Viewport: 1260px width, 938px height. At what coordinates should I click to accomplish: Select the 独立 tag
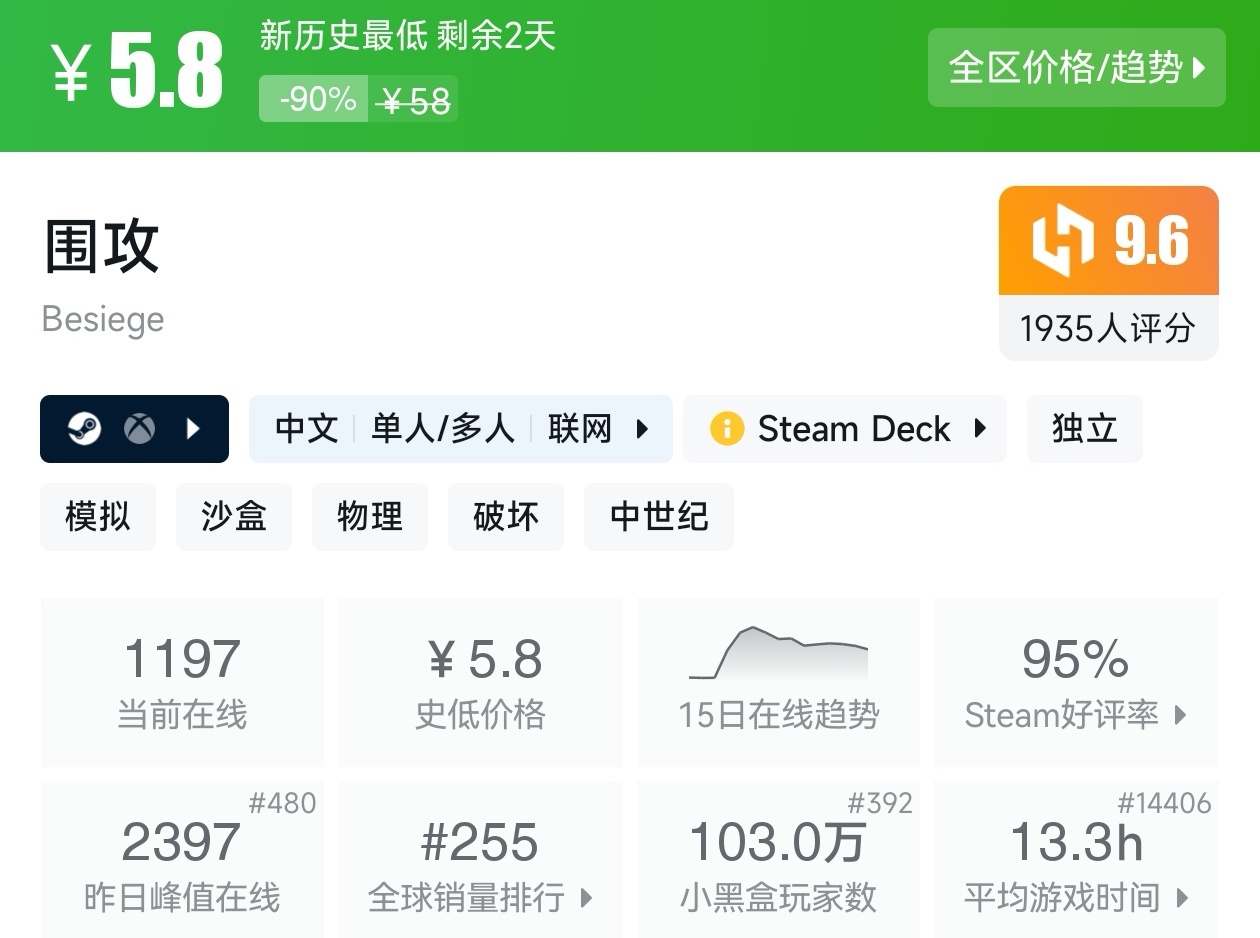[1084, 429]
